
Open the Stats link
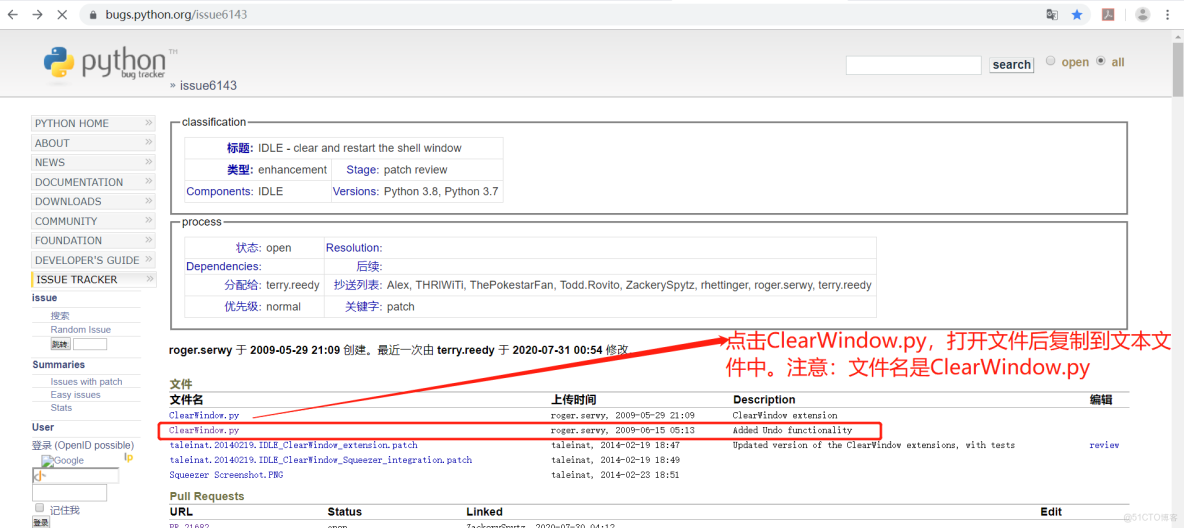(x=61, y=408)
